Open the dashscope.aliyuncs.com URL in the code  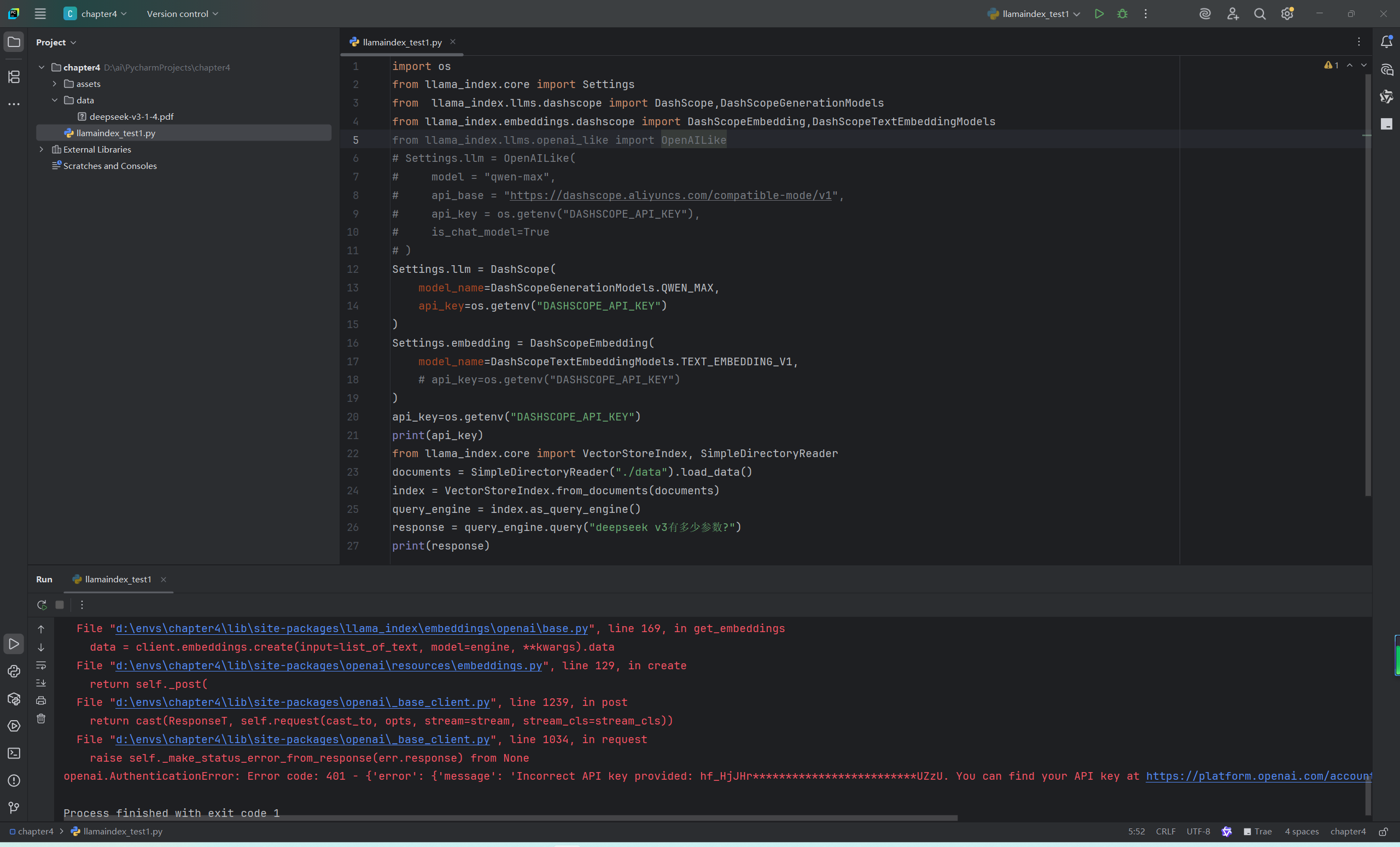point(670,195)
